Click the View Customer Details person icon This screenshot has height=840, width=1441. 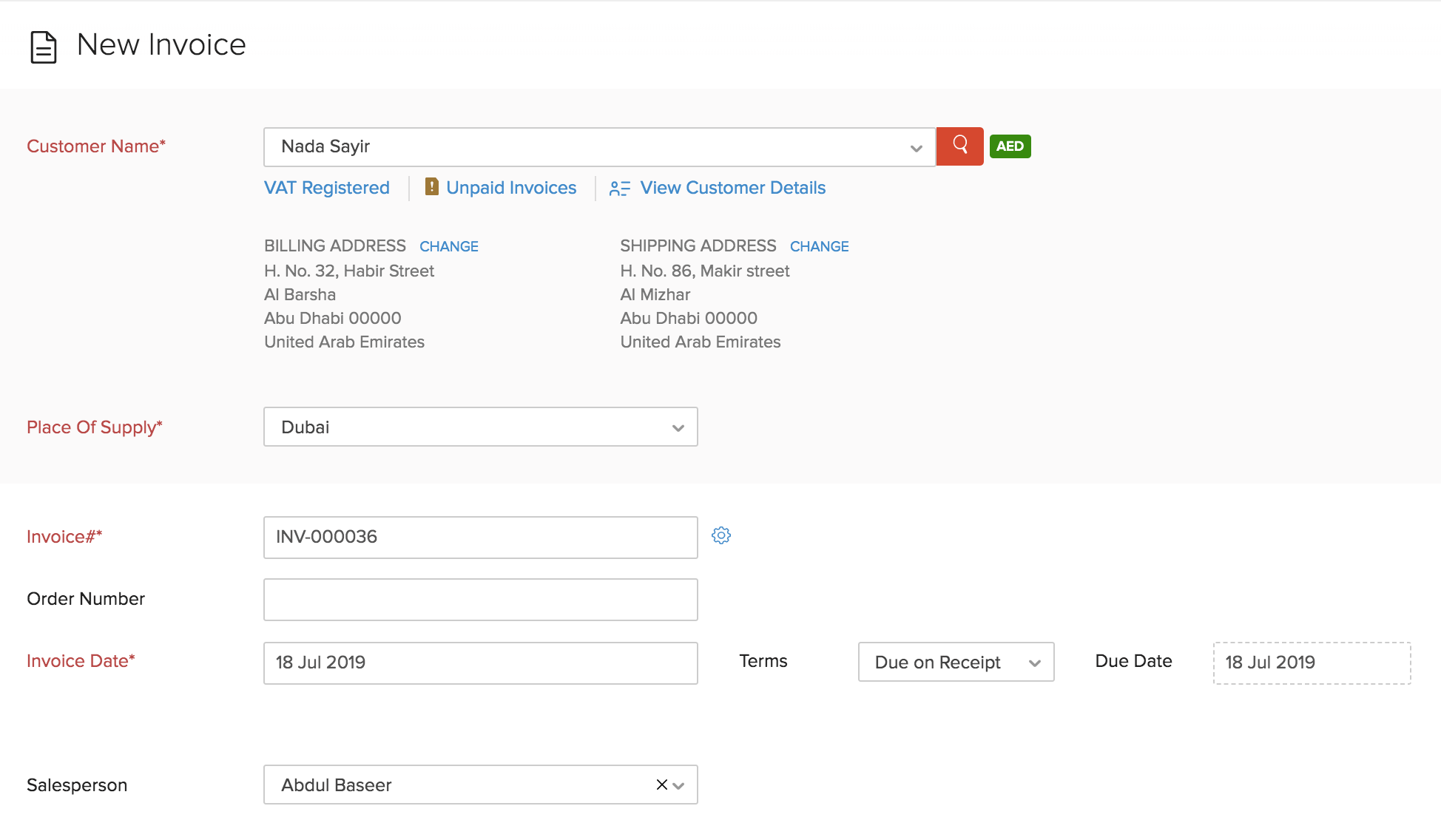619,189
